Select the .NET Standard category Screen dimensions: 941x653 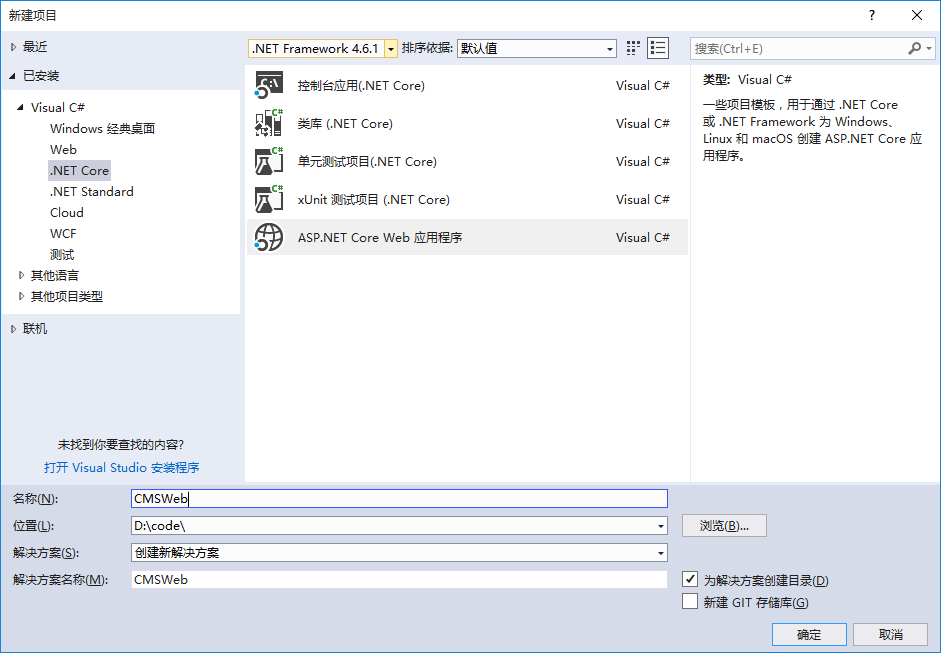click(92, 191)
